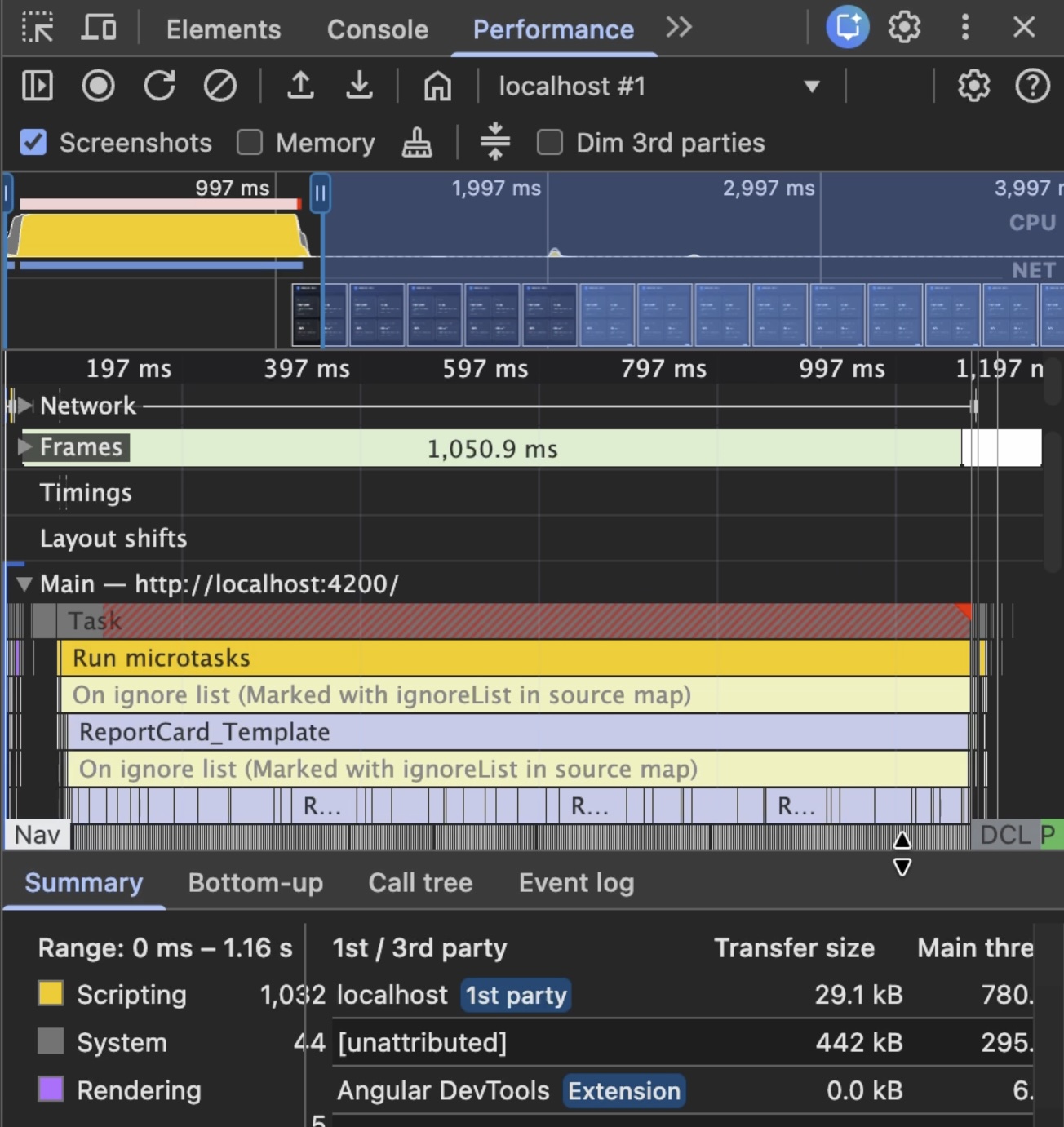This screenshot has height=1127, width=1064.
Task: Click the 1st / 3rd party column header
Action: click(x=419, y=947)
